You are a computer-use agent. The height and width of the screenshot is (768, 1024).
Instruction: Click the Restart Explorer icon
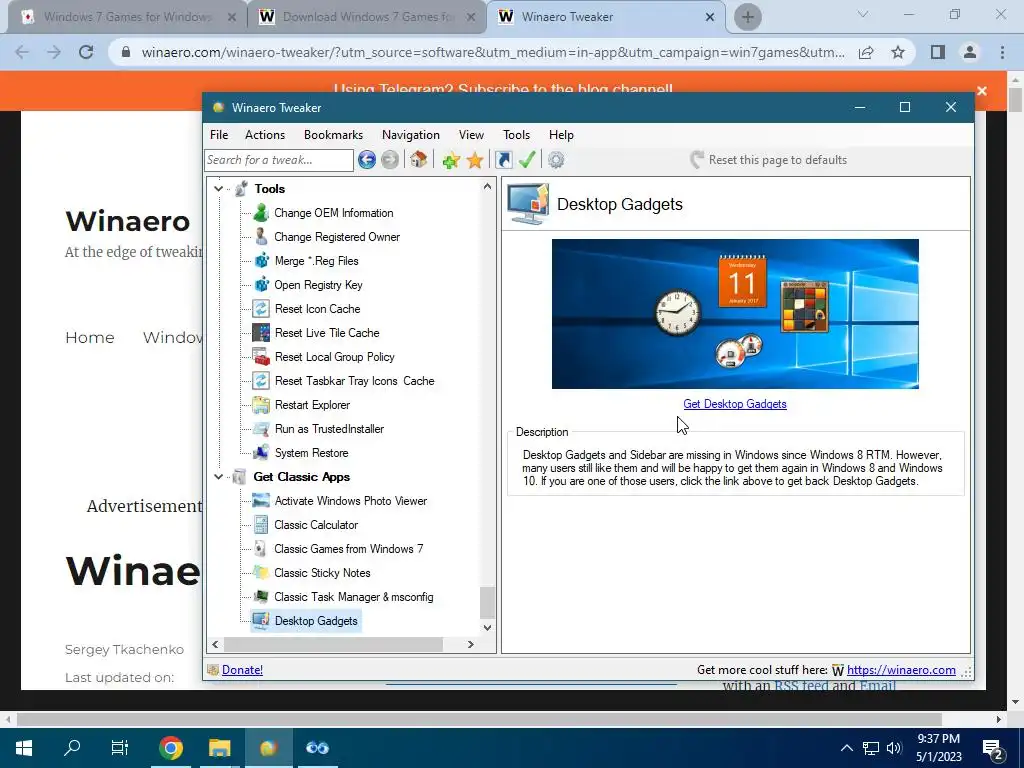[261, 405]
